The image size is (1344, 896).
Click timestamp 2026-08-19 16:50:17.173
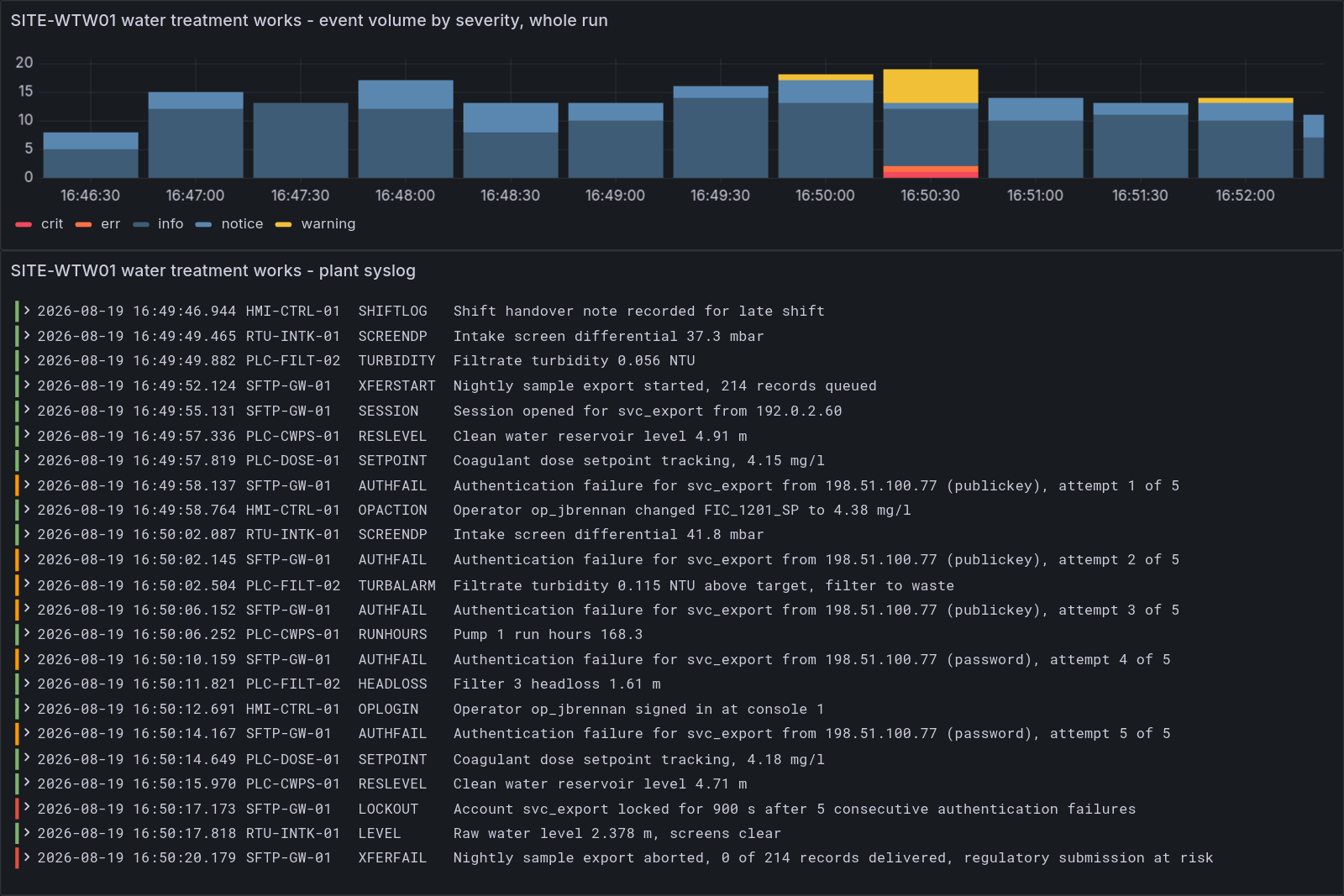pos(137,809)
